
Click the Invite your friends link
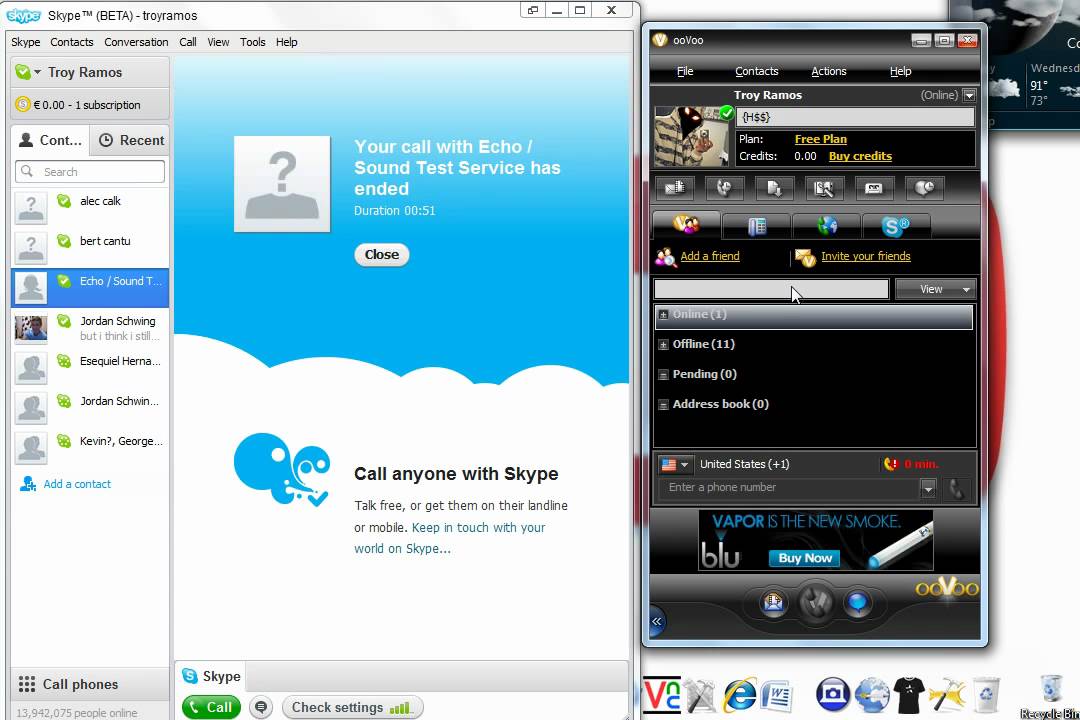pos(866,256)
